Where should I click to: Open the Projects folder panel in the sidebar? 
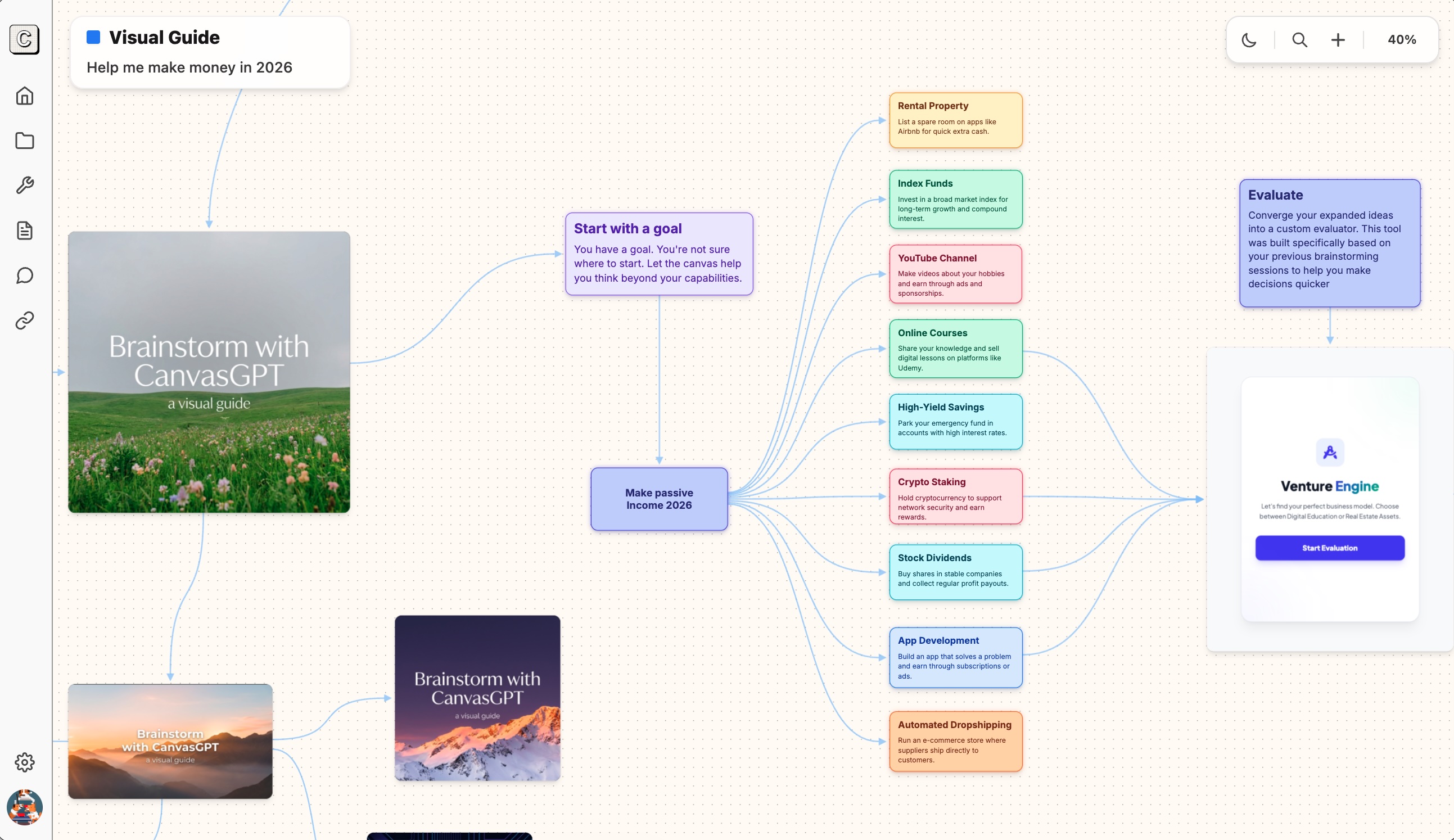coord(24,141)
